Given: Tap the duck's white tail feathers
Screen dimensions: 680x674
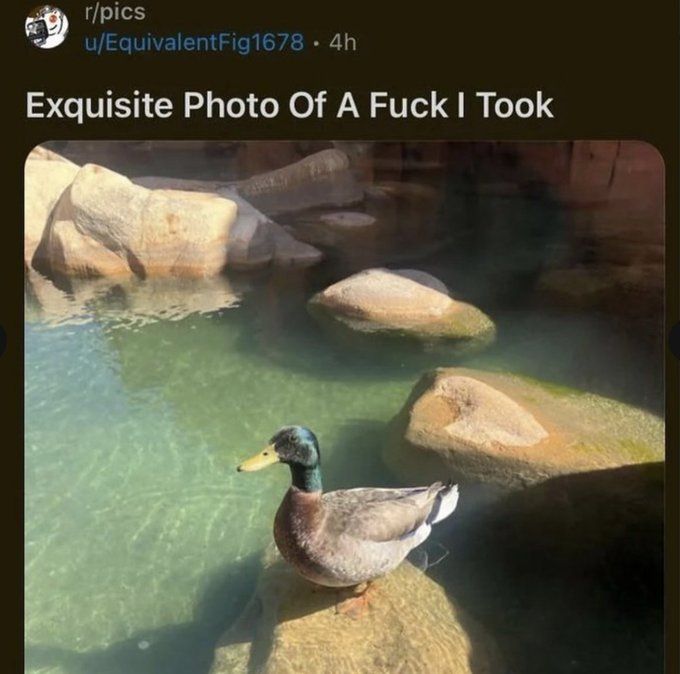Looking at the screenshot, I should click(444, 503).
